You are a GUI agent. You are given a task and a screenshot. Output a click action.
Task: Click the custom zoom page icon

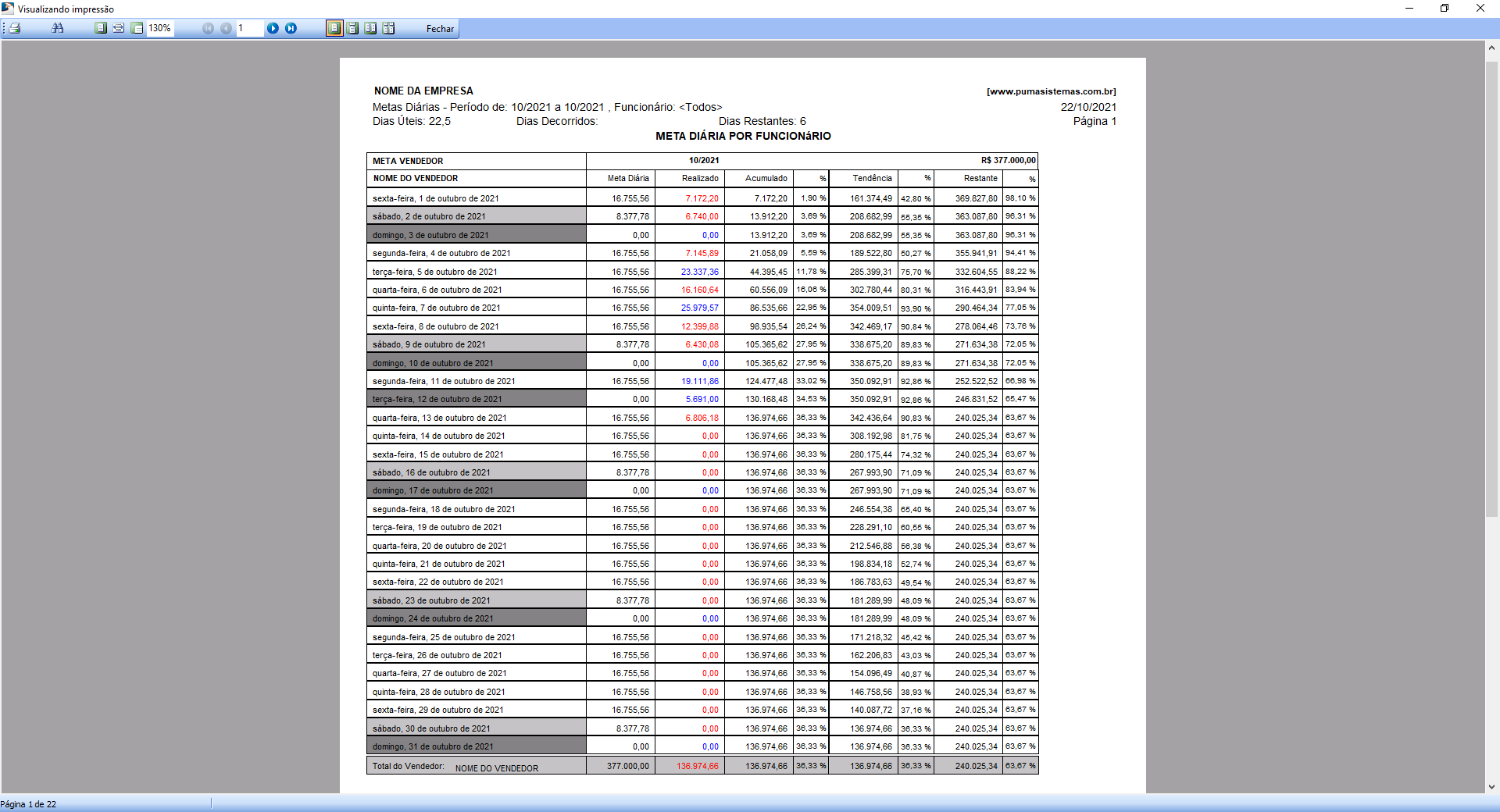click(x=137, y=28)
